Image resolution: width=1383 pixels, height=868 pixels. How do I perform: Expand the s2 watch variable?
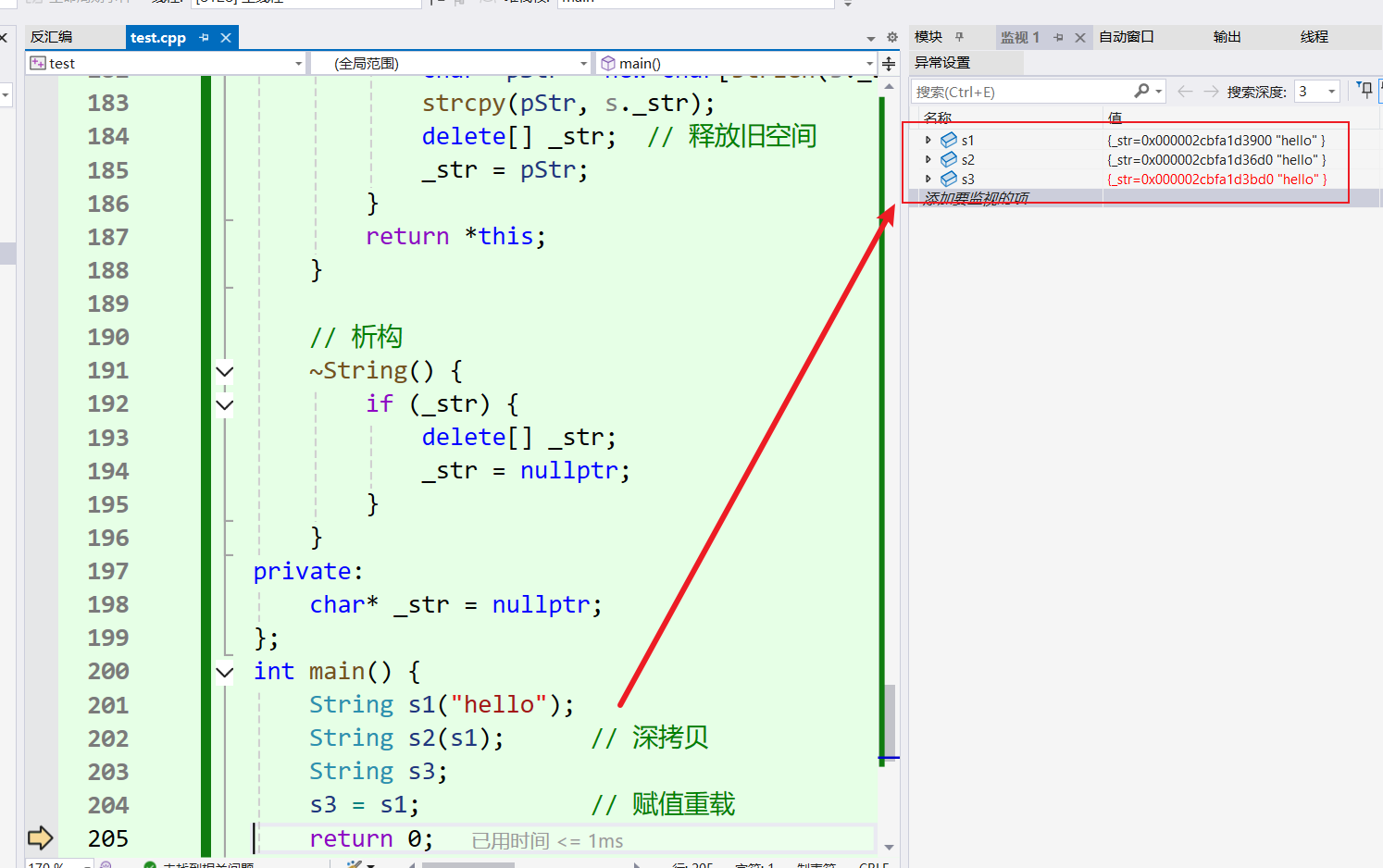coord(928,160)
